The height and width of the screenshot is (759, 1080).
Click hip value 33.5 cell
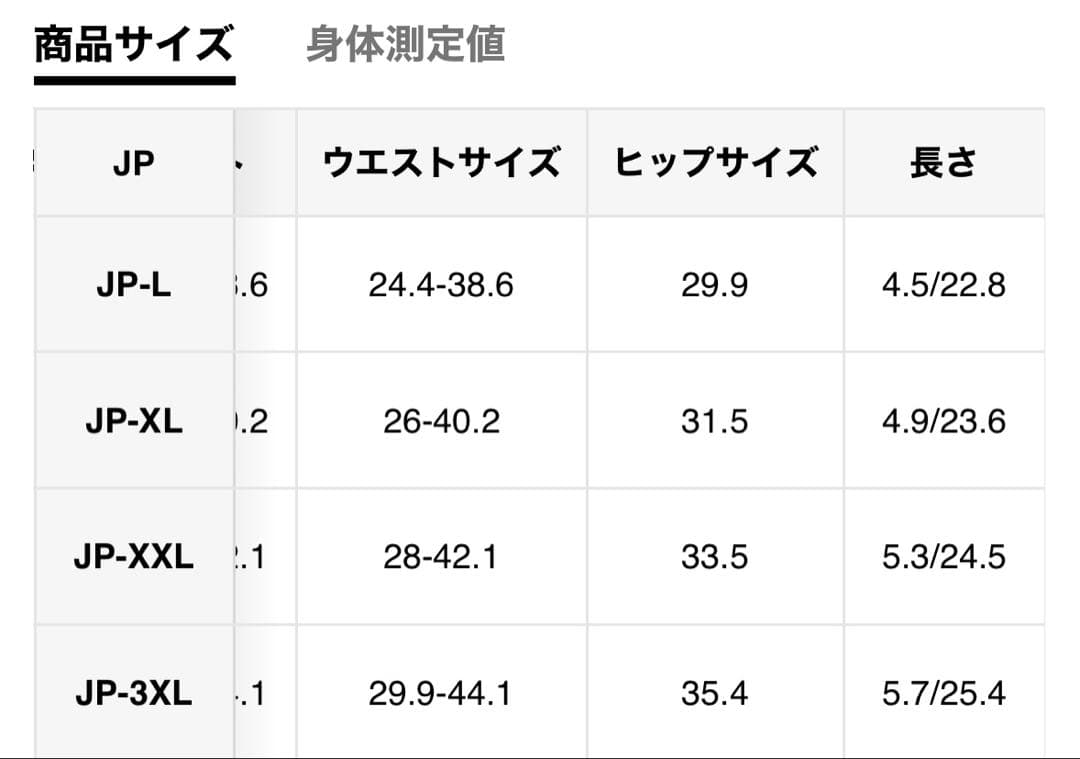point(715,557)
